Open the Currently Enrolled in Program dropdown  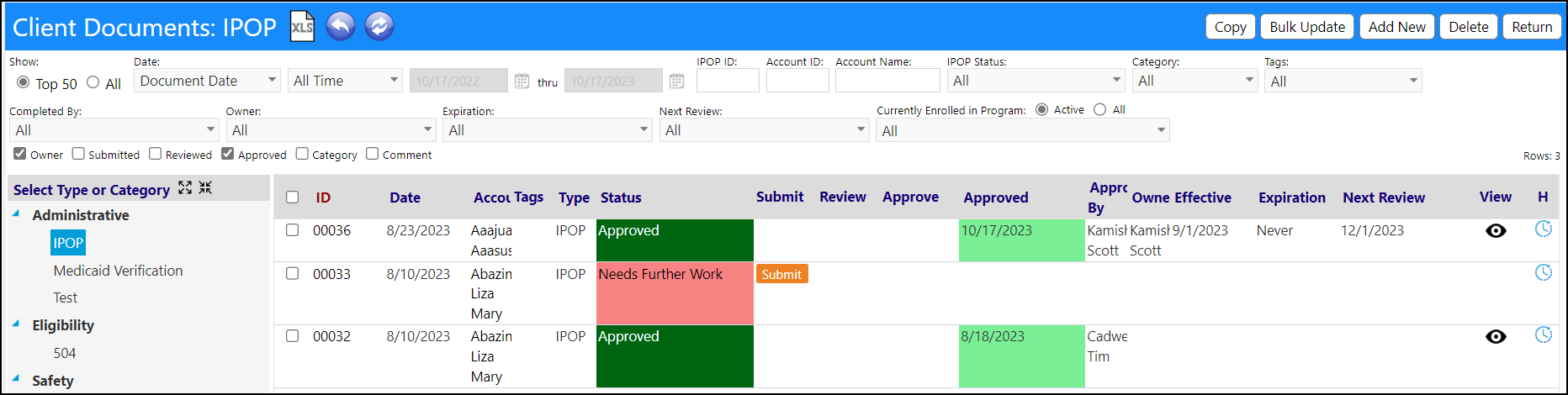tap(1023, 130)
